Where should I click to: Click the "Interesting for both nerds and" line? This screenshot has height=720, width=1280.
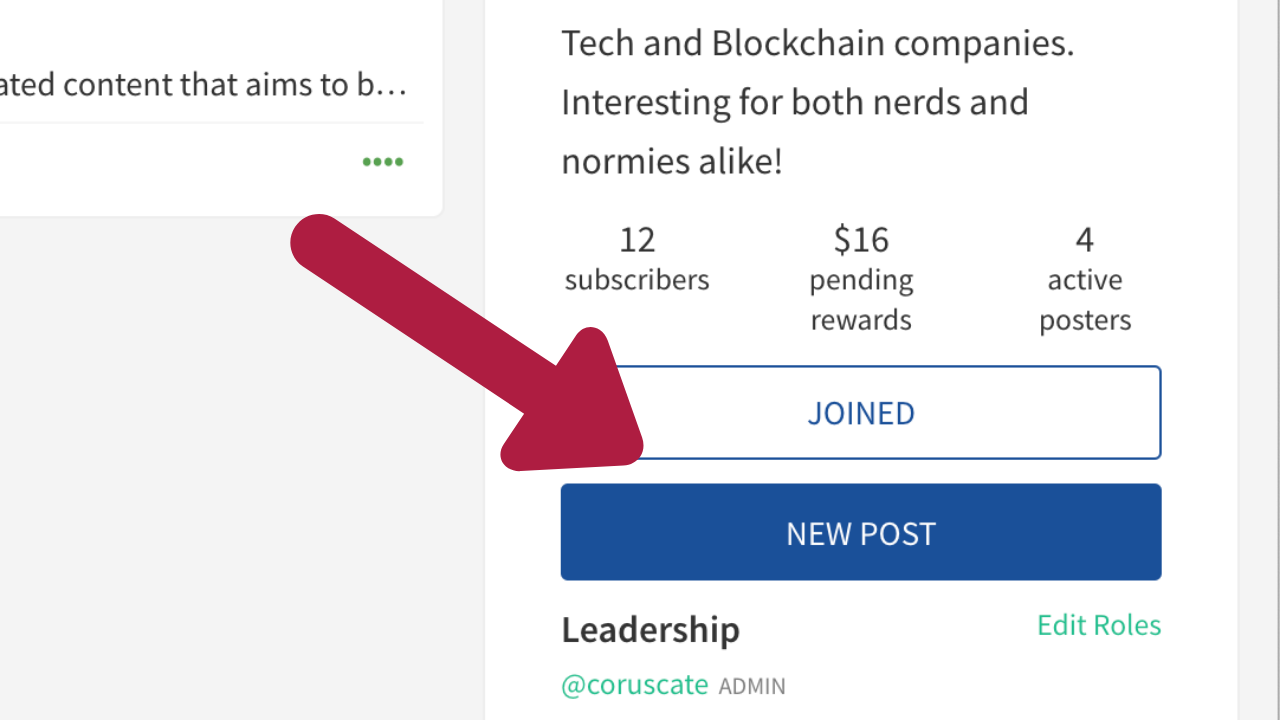pyautogui.click(x=794, y=102)
